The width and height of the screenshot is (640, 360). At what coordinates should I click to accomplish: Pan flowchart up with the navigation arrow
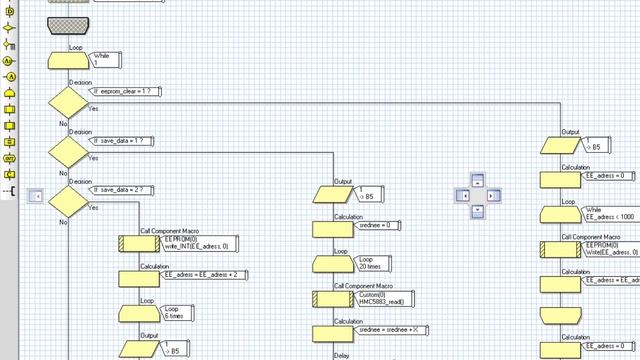(x=478, y=180)
